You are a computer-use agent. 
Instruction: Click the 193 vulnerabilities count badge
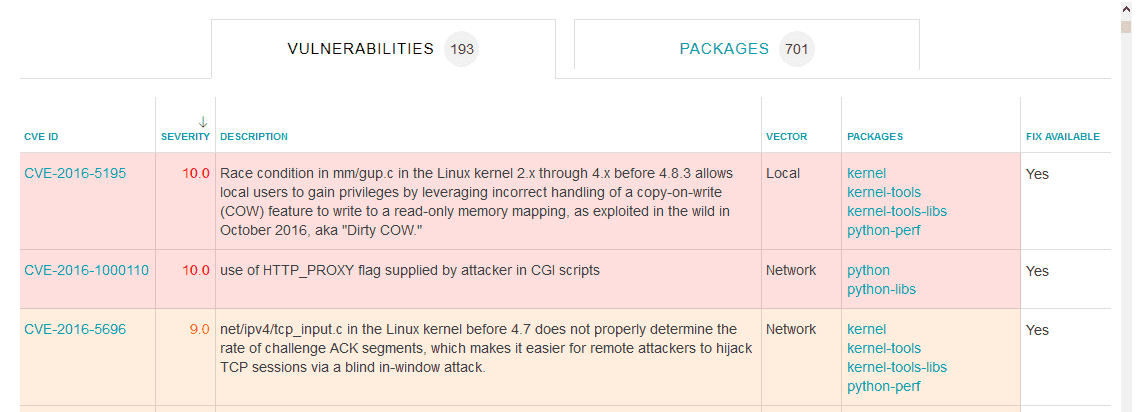point(462,49)
